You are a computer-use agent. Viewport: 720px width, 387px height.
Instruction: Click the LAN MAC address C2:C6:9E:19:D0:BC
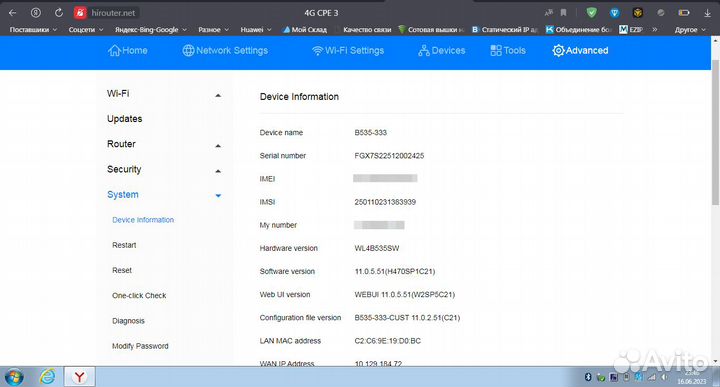click(x=387, y=341)
